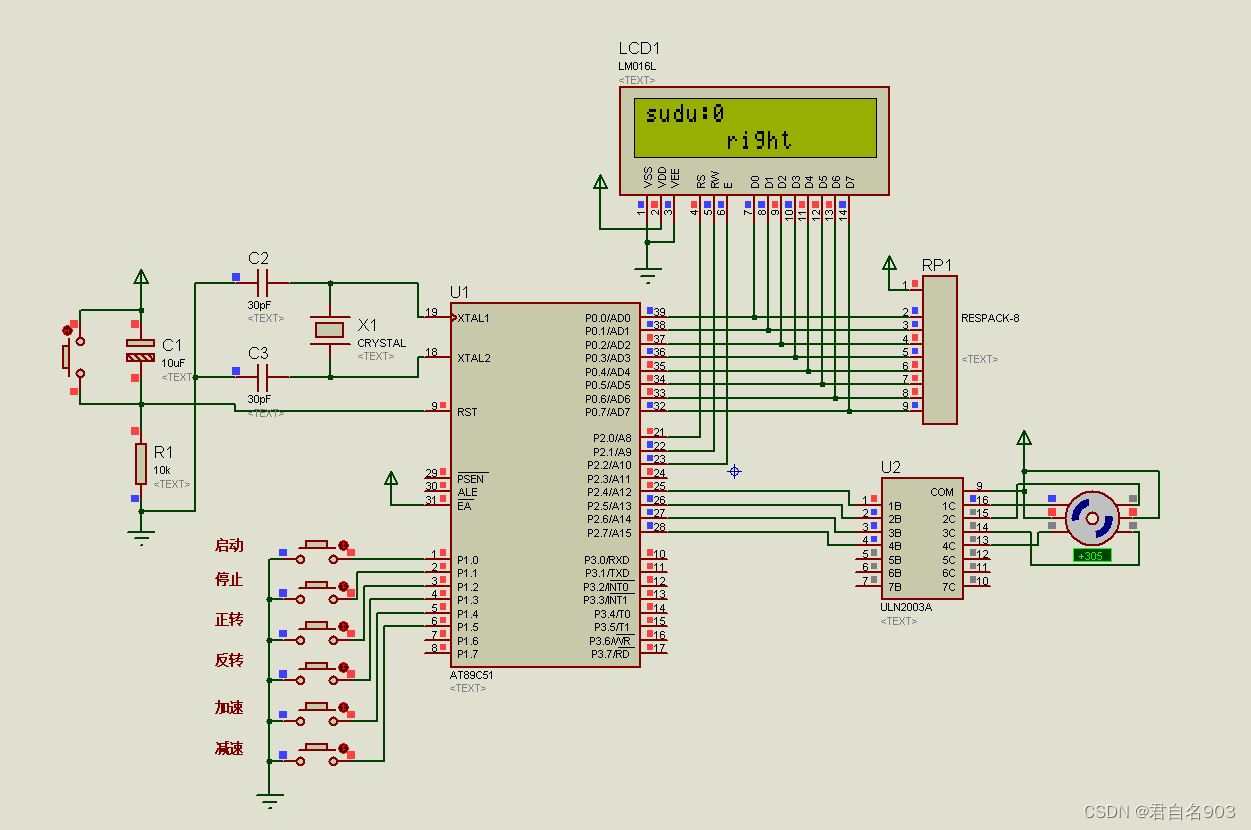The image size is (1251, 830).
Task: Click the P0.0/AD0 pin label
Action: 608,318
